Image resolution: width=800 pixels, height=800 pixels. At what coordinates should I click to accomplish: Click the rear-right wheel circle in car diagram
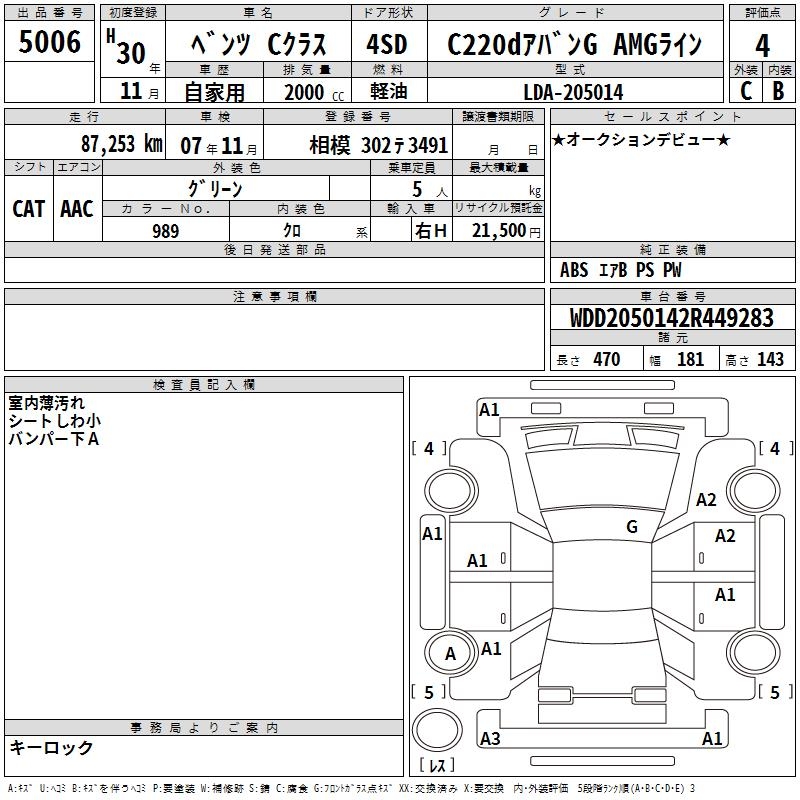(x=752, y=654)
